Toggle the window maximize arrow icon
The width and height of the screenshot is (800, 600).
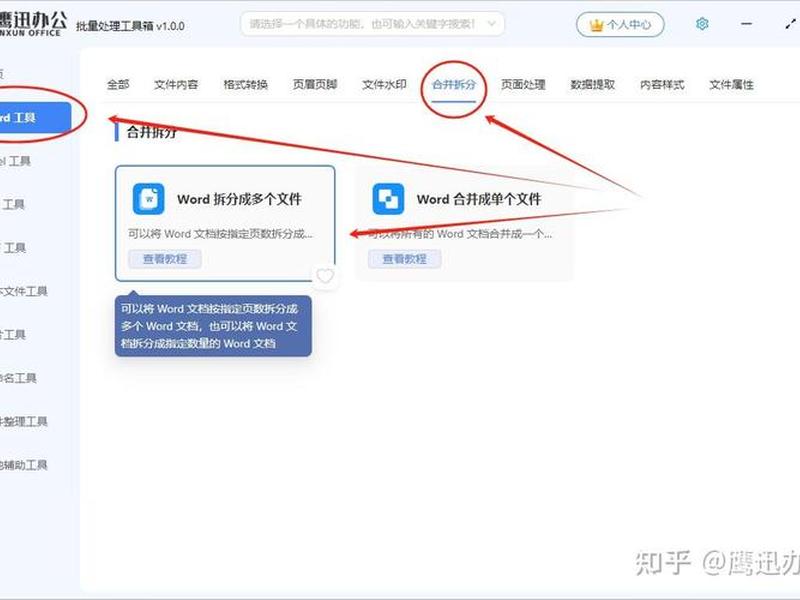point(790,24)
